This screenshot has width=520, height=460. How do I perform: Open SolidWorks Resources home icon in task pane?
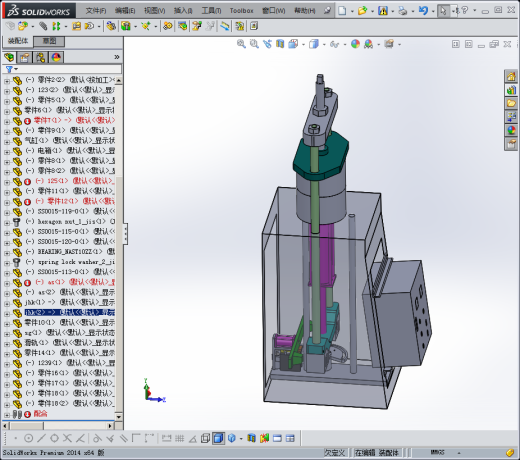point(511,77)
